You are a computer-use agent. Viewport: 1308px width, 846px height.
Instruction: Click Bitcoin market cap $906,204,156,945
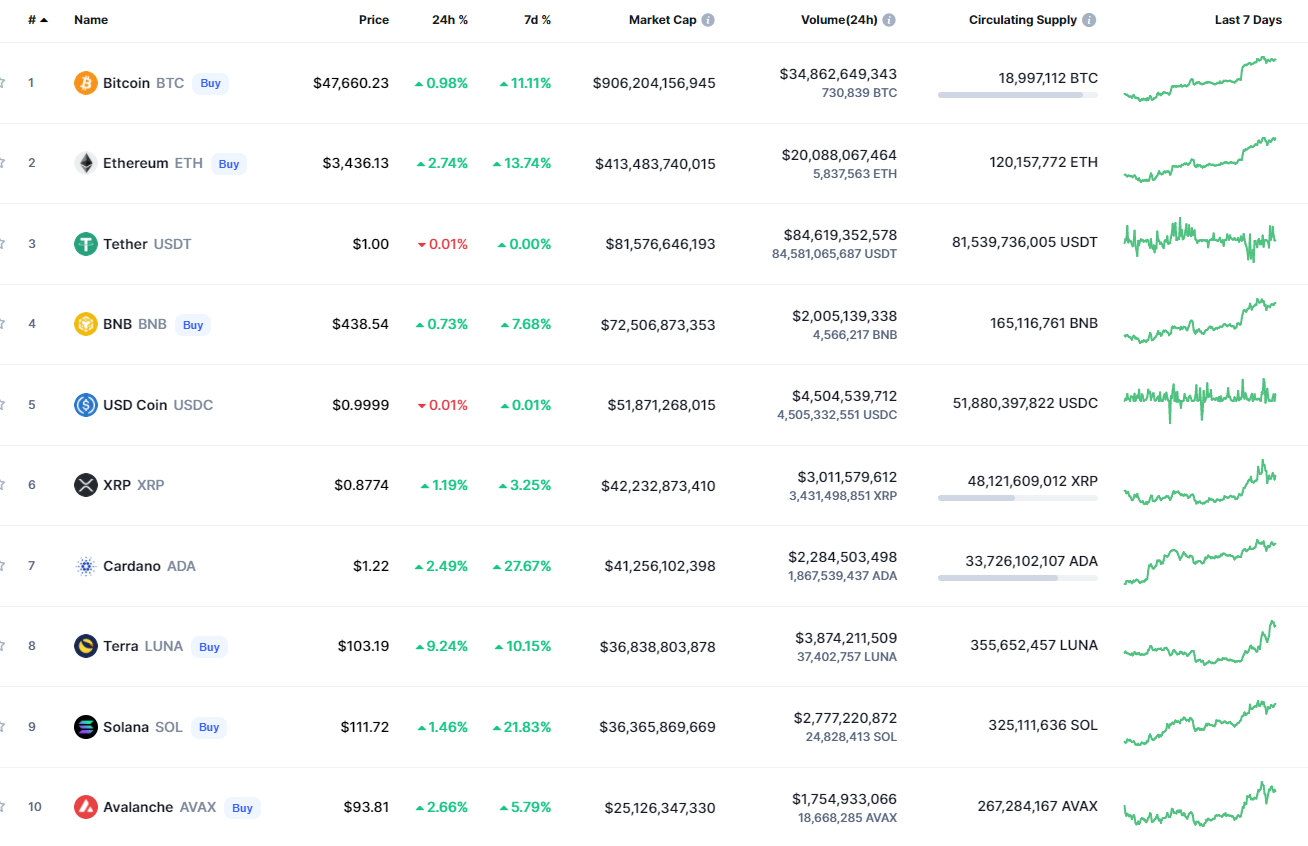[654, 83]
